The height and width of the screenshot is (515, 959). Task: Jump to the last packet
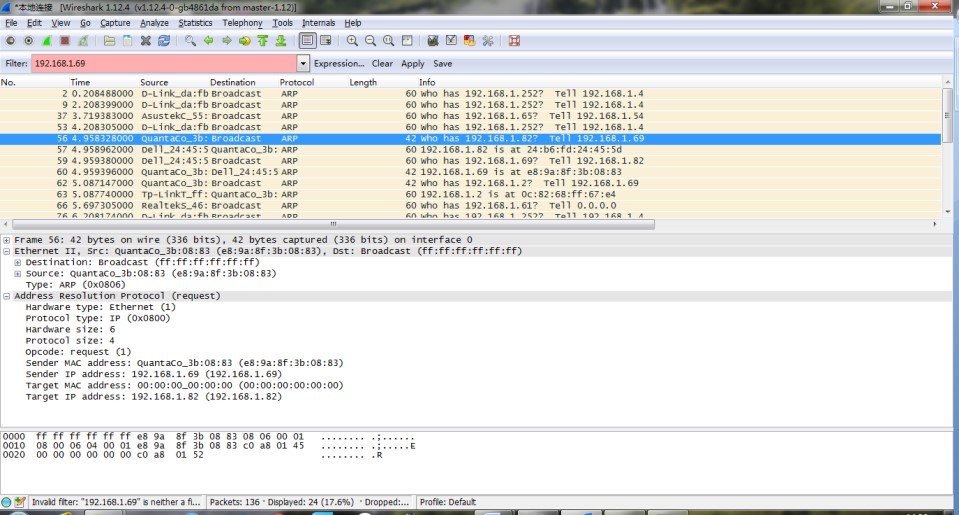281,41
